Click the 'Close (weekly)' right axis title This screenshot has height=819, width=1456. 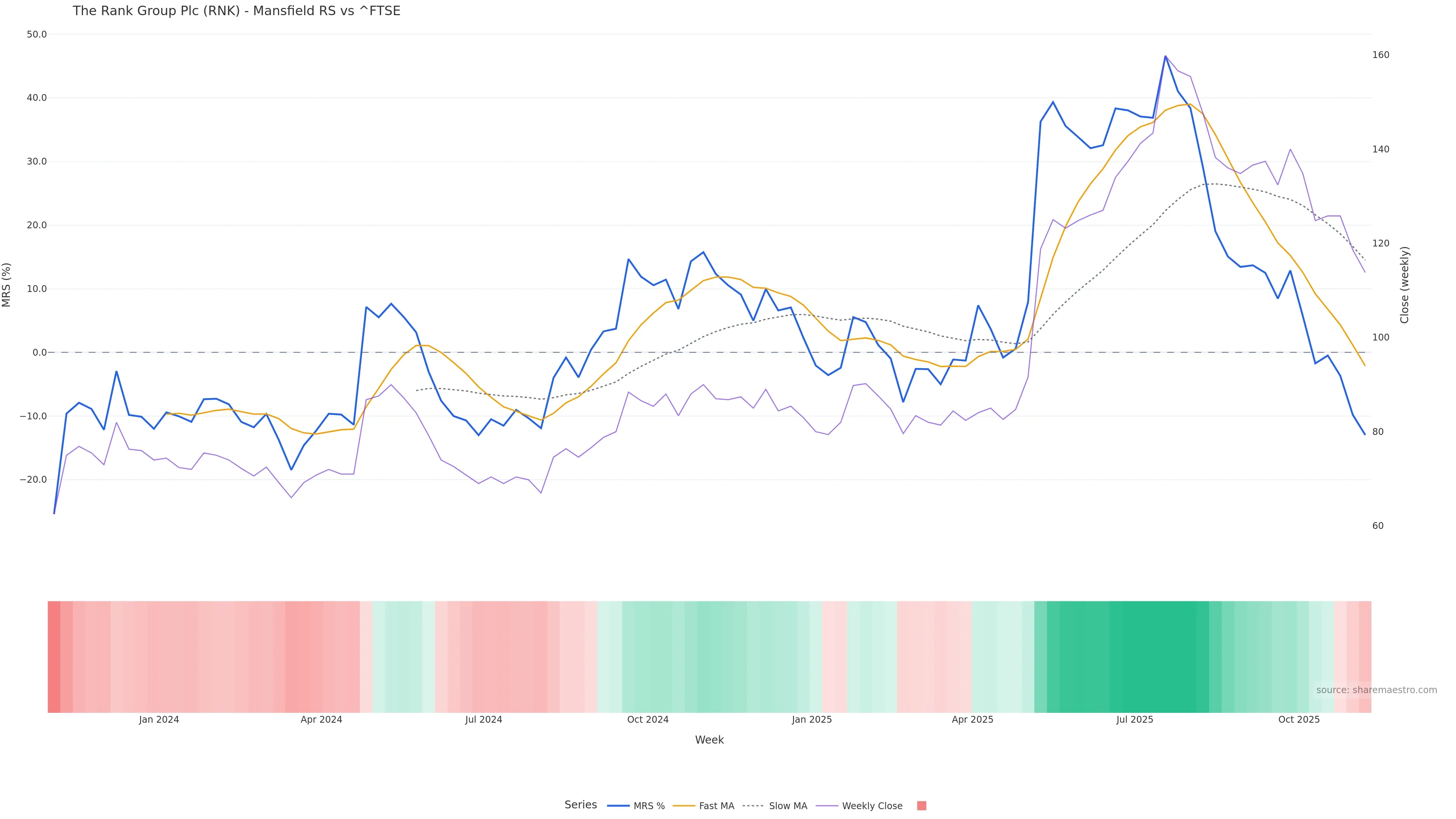click(1405, 285)
